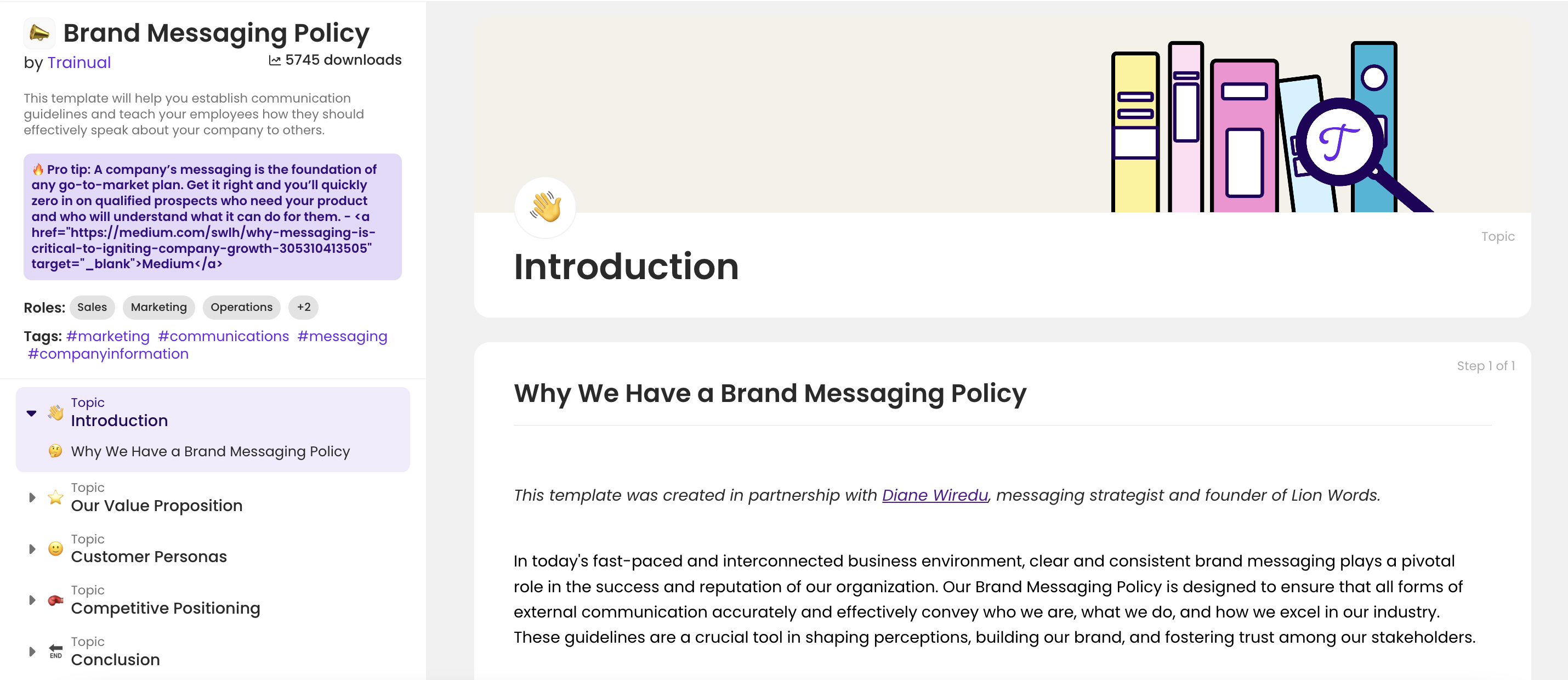Click the thinking face emoji in the Introduction topic
1568x680 pixels.
[x=55, y=452]
